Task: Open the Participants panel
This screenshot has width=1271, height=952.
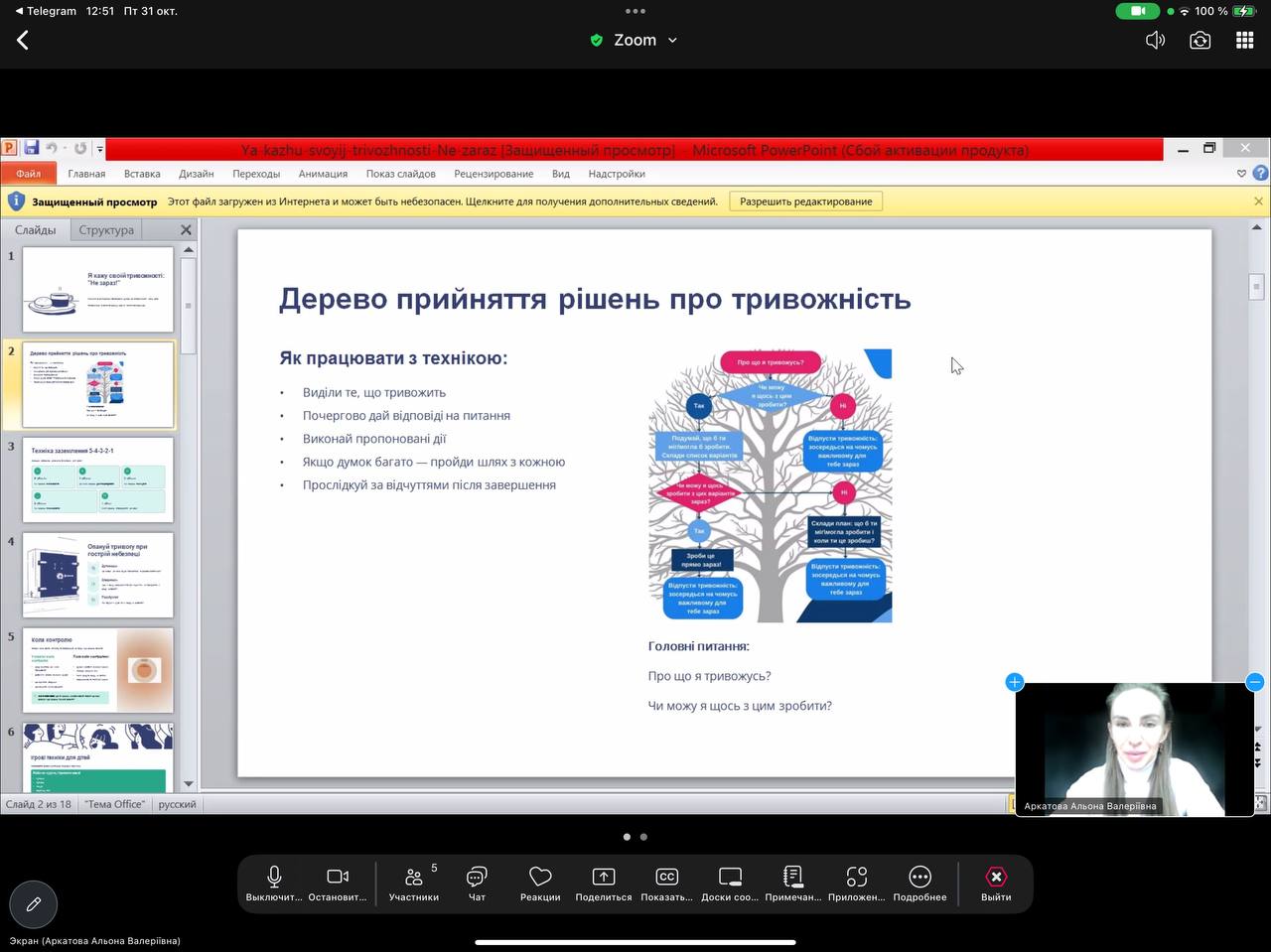Action: point(413,878)
